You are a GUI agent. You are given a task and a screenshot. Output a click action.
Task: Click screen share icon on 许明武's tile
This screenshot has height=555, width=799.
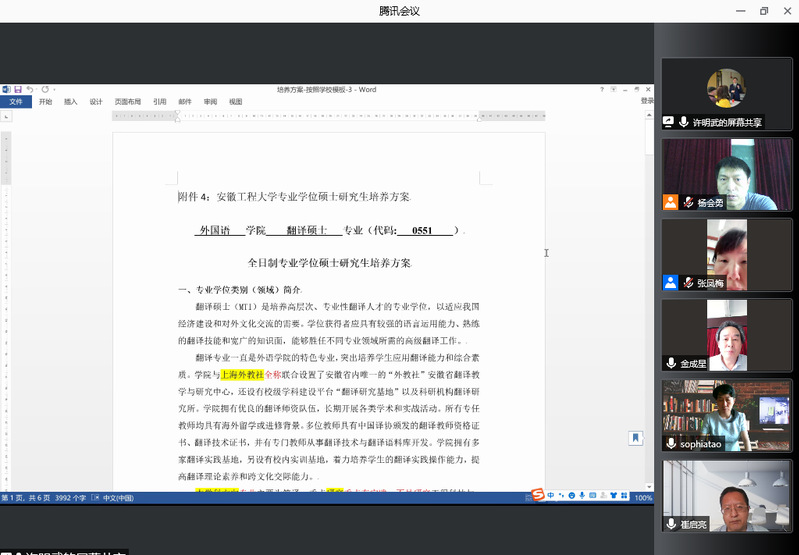669,122
